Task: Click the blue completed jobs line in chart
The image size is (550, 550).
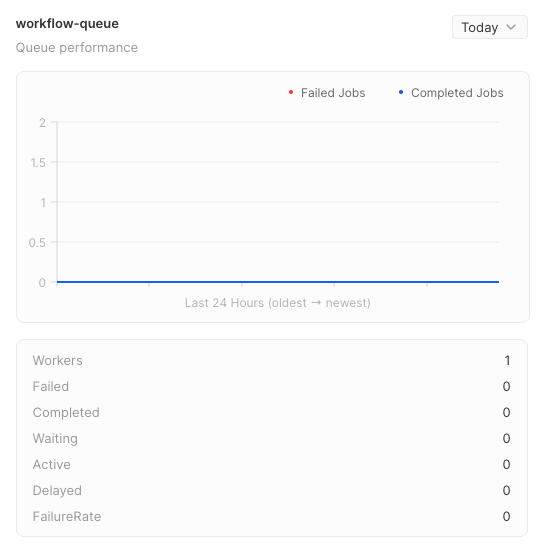Action: pos(278,282)
